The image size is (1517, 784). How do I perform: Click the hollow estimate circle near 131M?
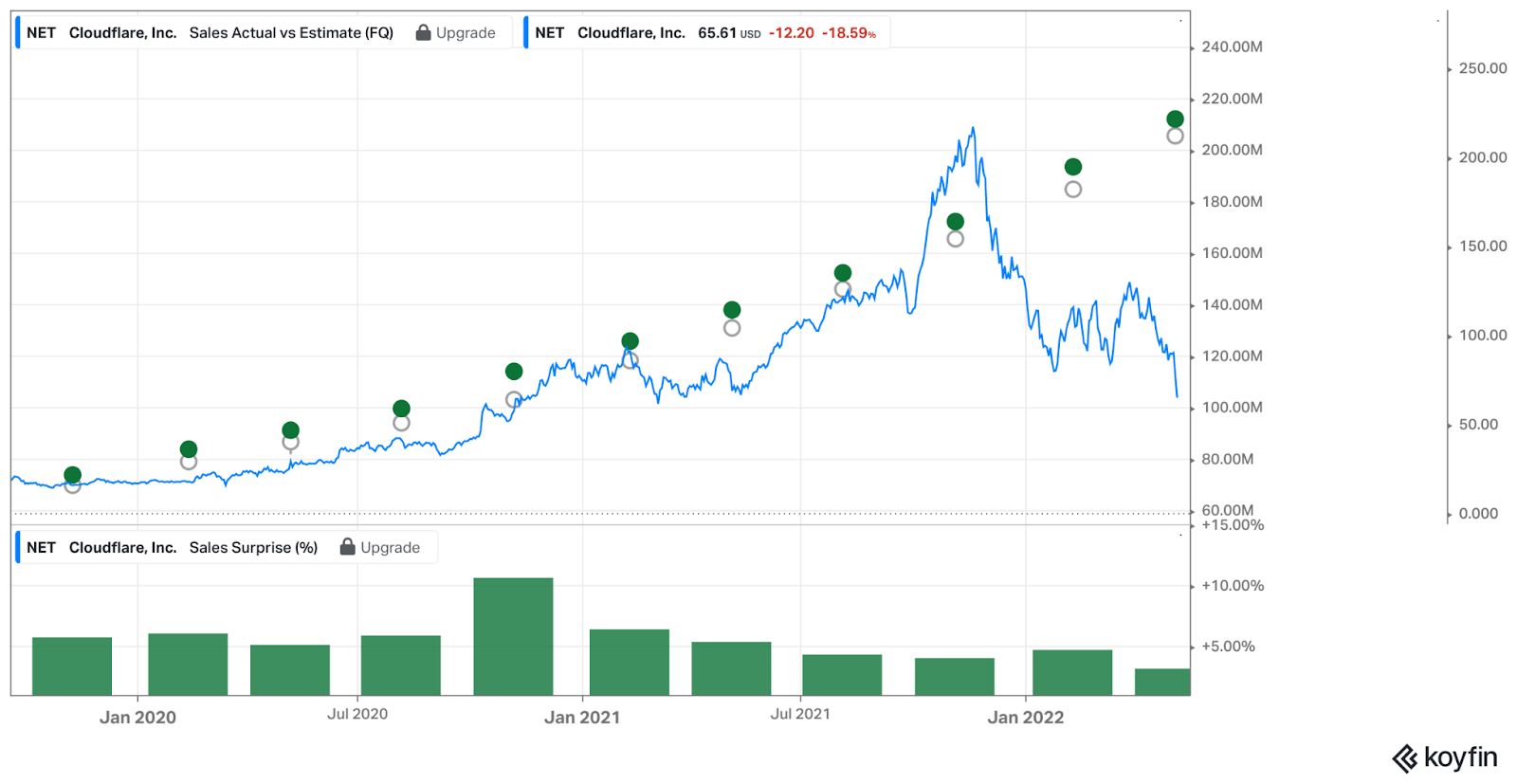[732, 328]
